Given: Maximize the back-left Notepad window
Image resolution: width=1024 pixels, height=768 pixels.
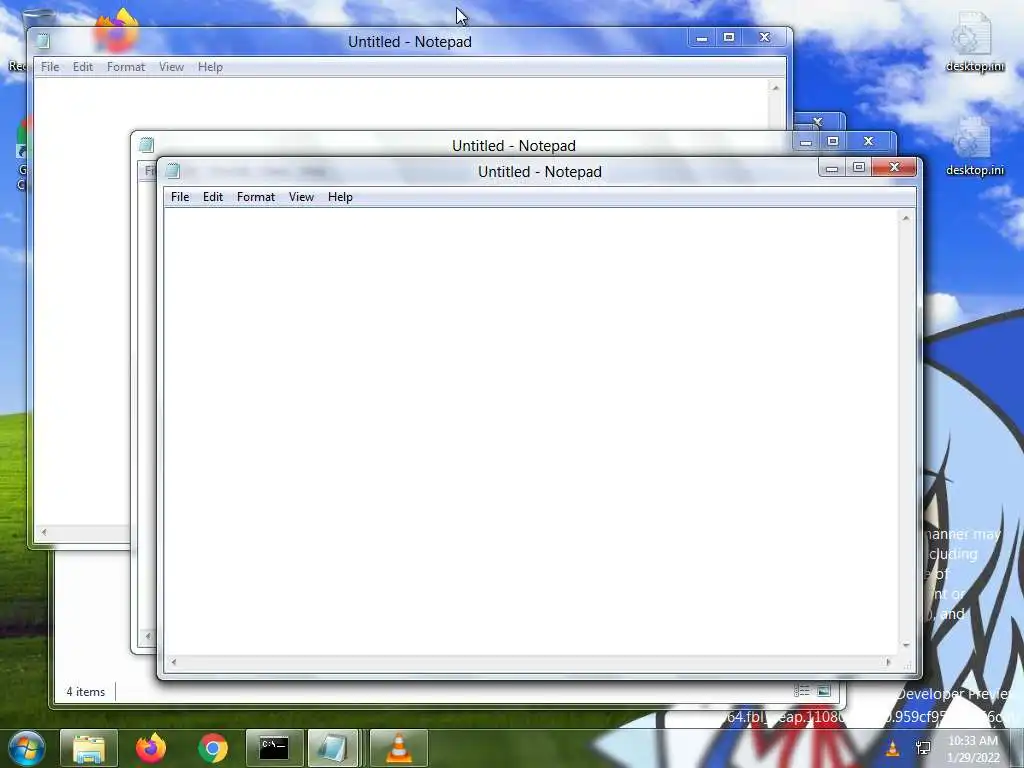Looking at the screenshot, I should [x=729, y=37].
